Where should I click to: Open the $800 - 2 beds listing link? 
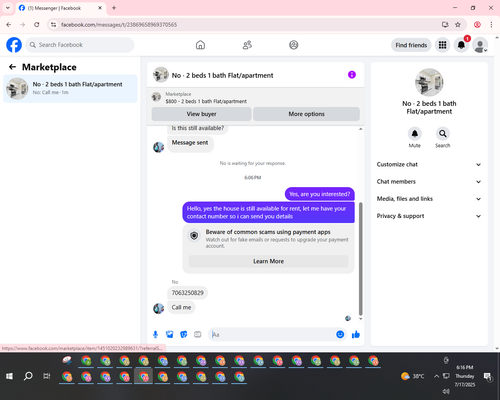coord(206,101)
